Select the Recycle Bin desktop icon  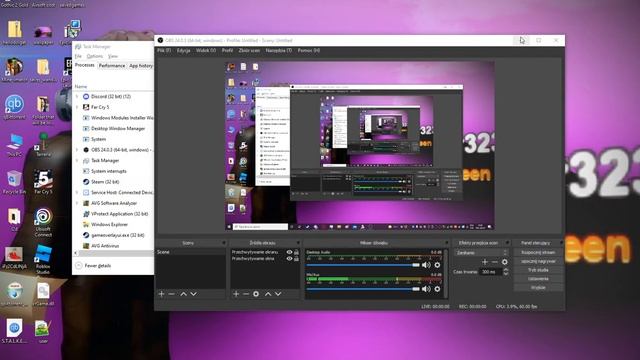[14, 182]
